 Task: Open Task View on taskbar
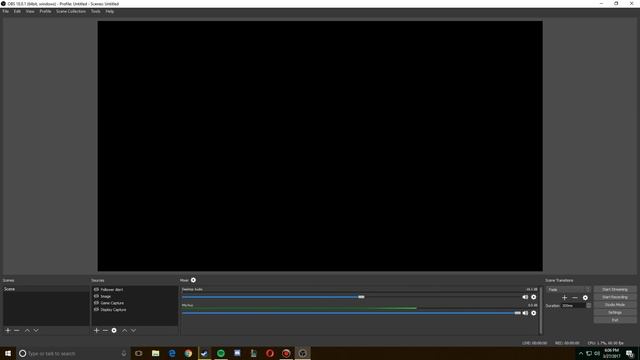[139, 353]
